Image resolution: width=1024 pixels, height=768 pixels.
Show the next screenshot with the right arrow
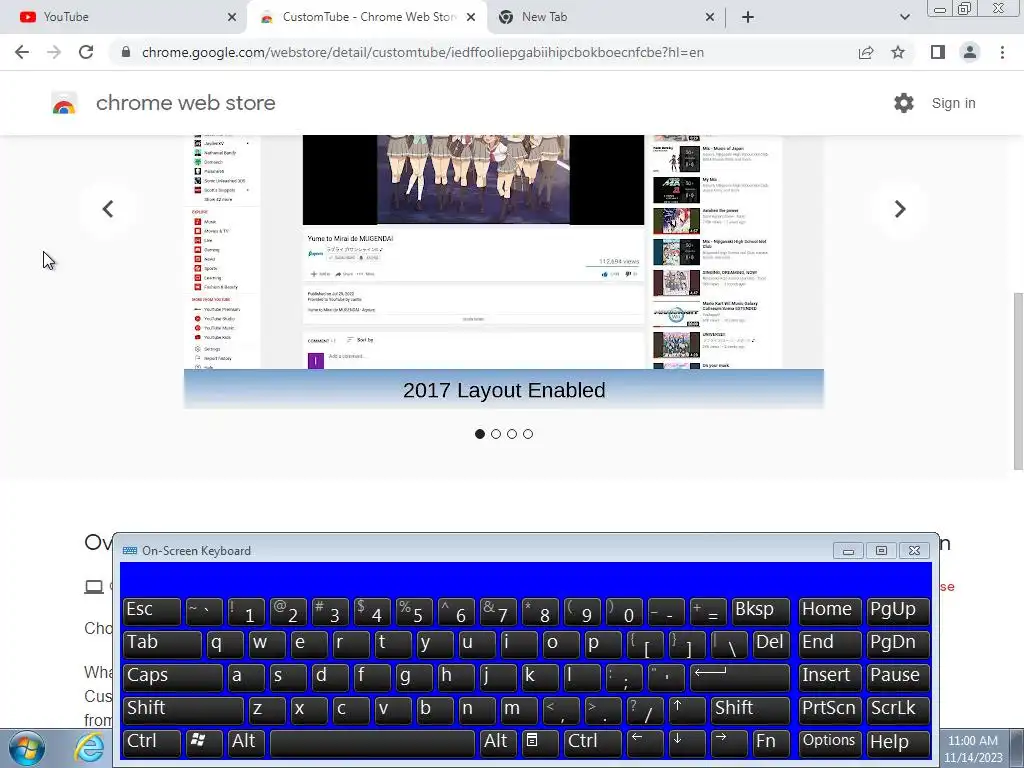point(900,209)
